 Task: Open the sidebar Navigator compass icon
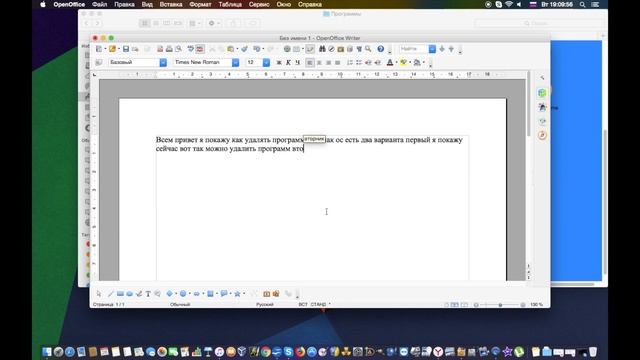click(x=542, y=135)
